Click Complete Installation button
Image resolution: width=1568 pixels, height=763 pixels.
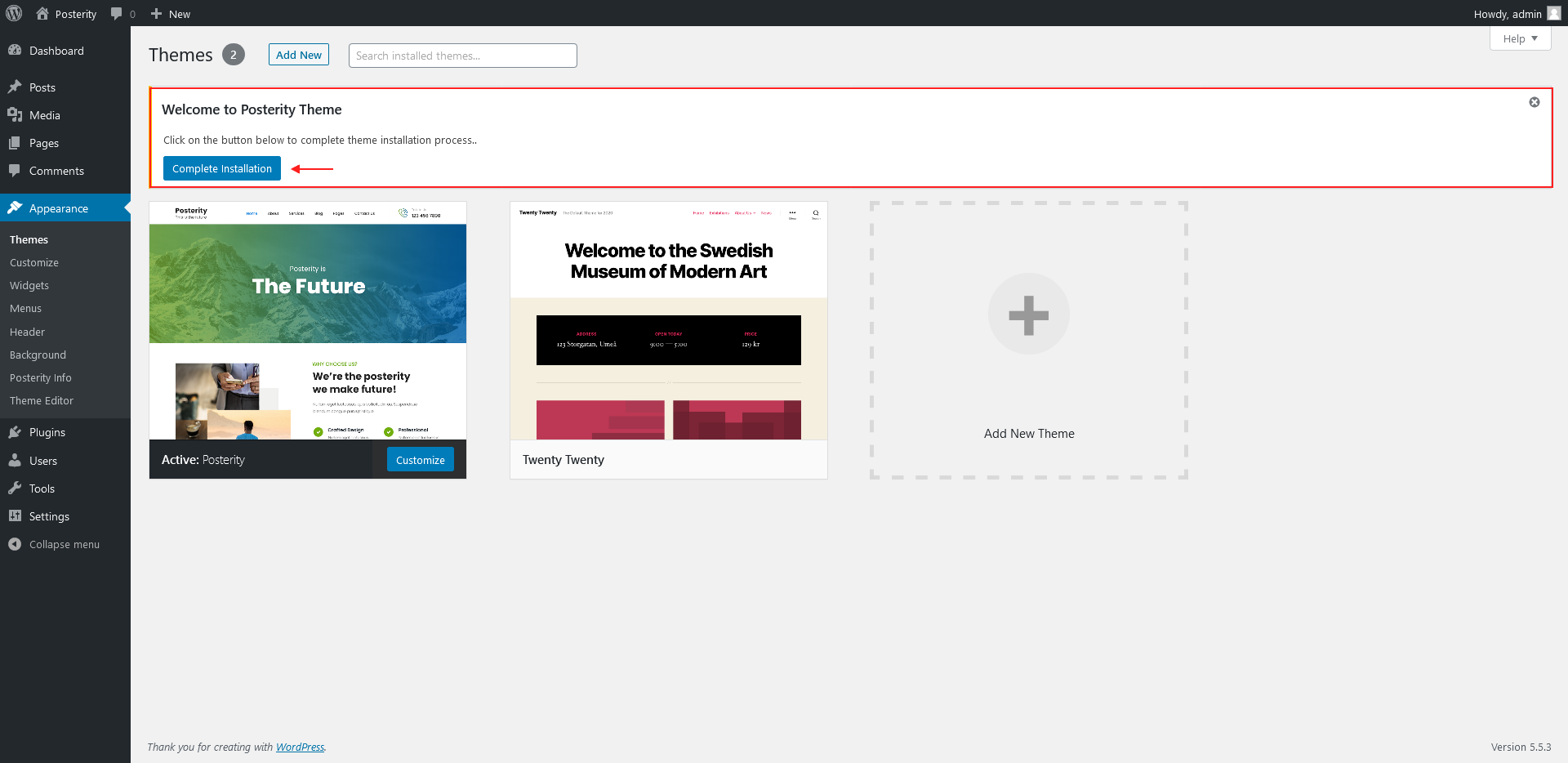(x=222, y=168)
